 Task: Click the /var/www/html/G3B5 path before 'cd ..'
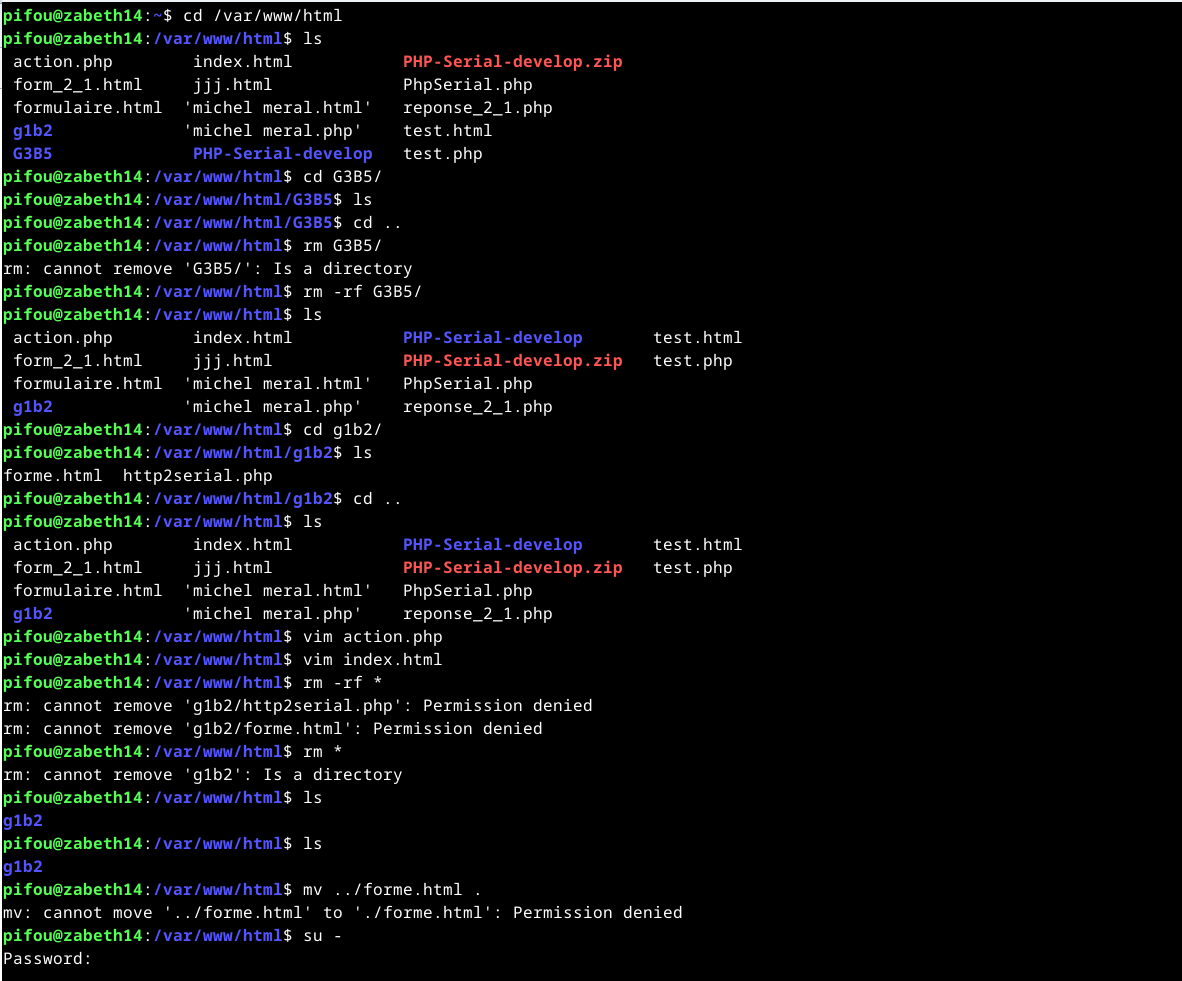coord(243,223)
